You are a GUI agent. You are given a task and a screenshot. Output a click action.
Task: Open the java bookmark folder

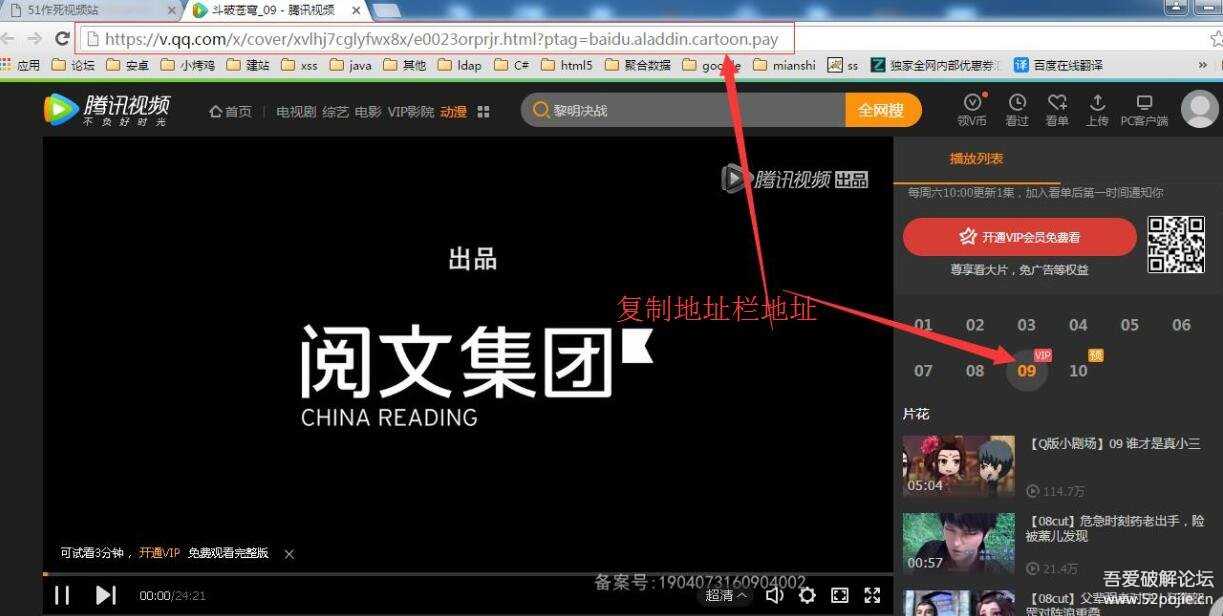(x=351, y=65)
